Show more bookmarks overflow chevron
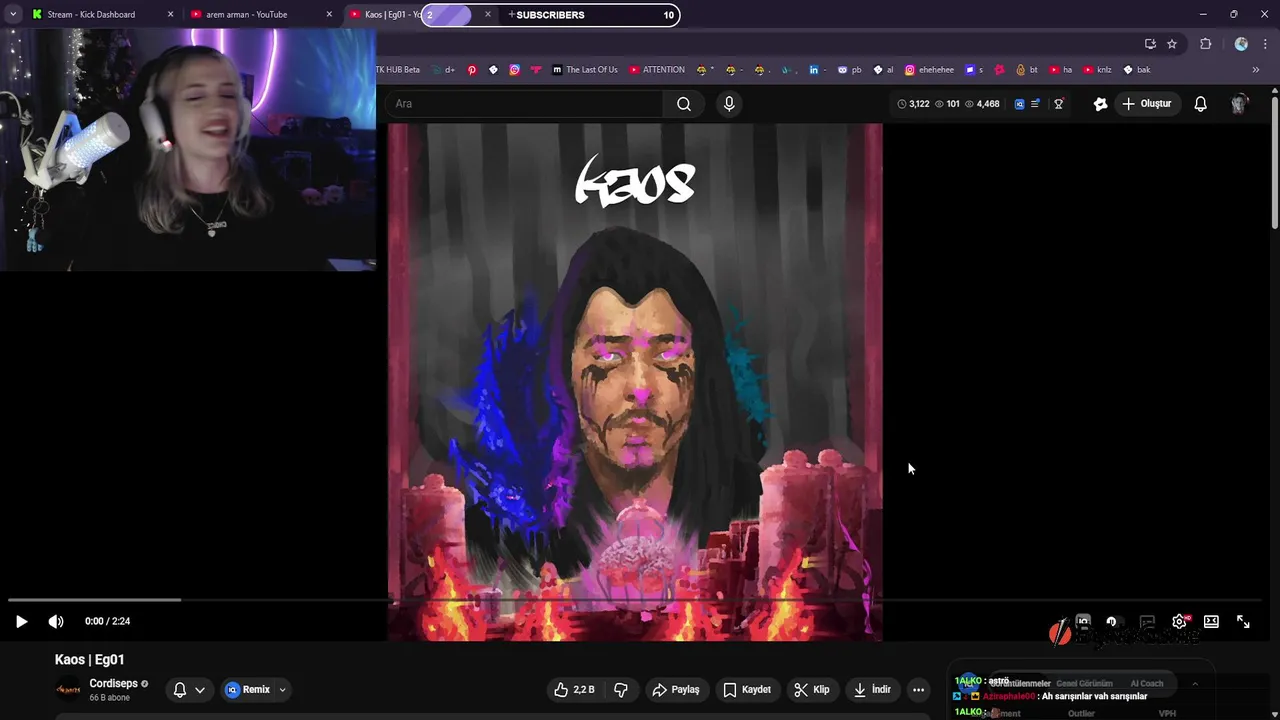Viewport: 1280px width, 720px height. click(x=1256, y=69)
